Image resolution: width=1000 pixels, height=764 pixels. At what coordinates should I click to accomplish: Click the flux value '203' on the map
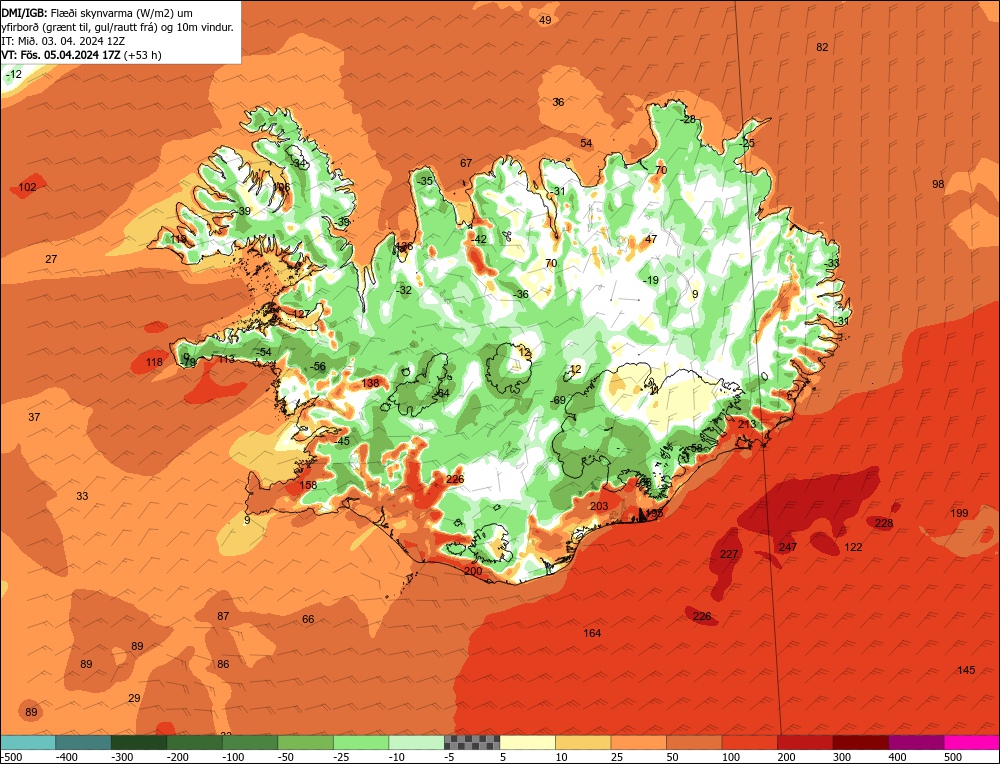coord(599,506)
